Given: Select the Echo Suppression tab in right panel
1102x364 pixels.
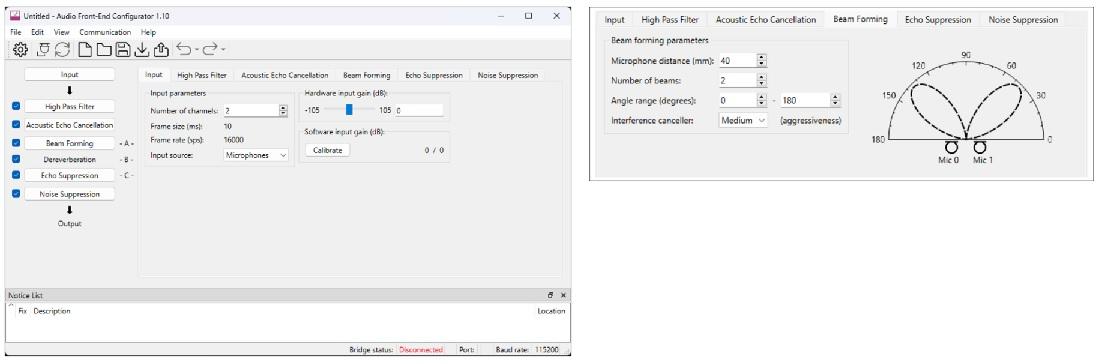Looking at the screenshot, I should coord(938,20).
